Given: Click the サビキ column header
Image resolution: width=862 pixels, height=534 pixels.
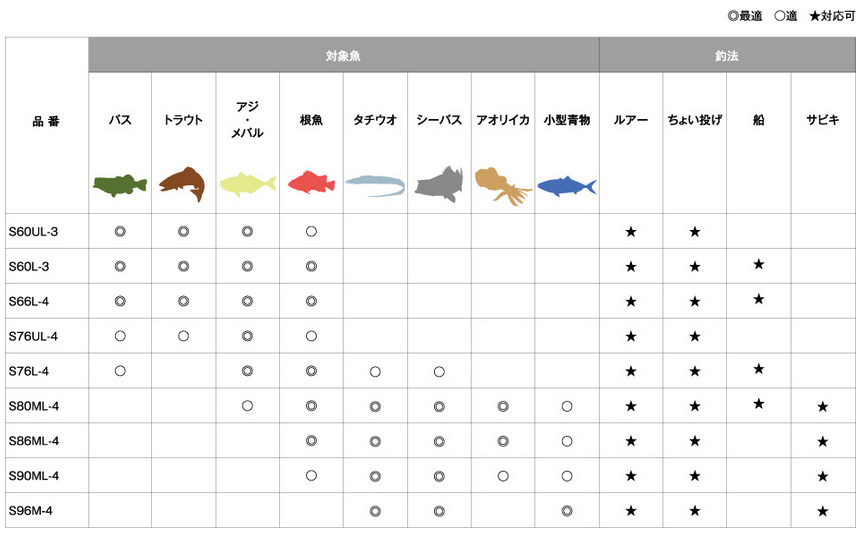Looking at the screenshot, I should tap(823, 120).
